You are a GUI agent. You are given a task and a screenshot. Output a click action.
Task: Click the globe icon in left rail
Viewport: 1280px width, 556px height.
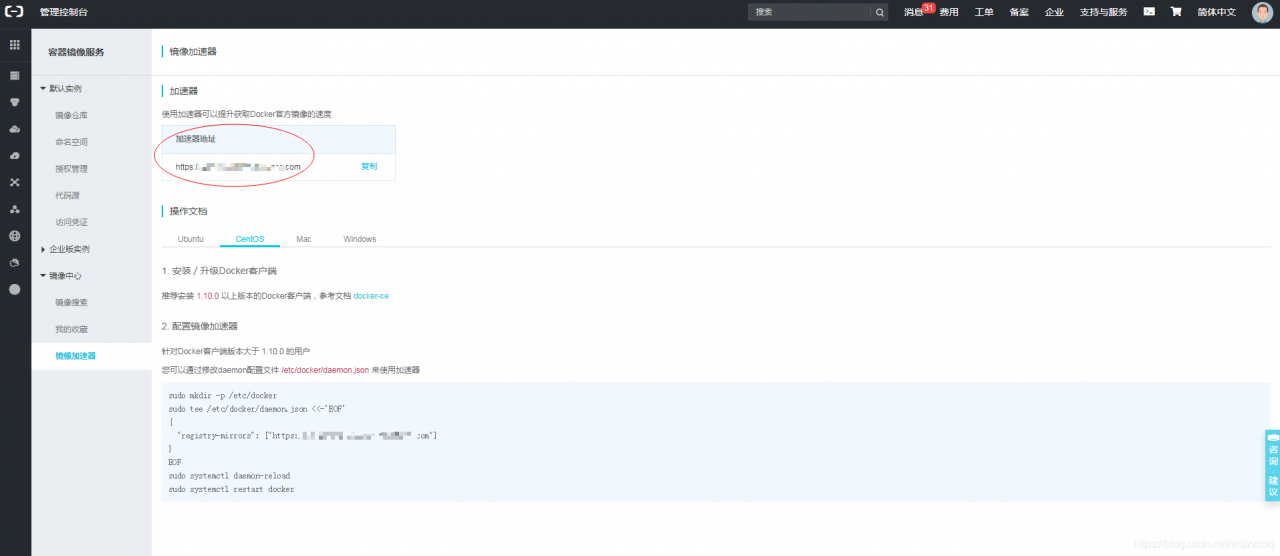click(x=15, y=236)
